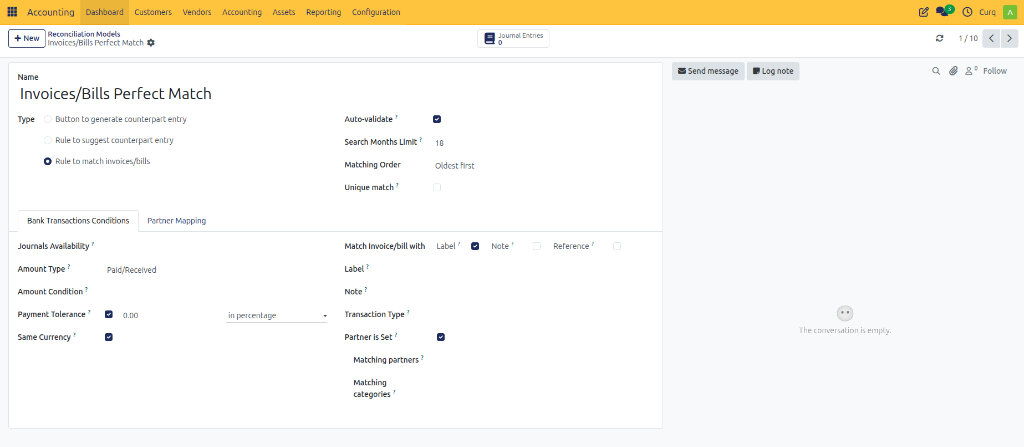Click the New button
Image resolution: width=1024 pixels, height=447 pixels.
[x=27, y=39]
